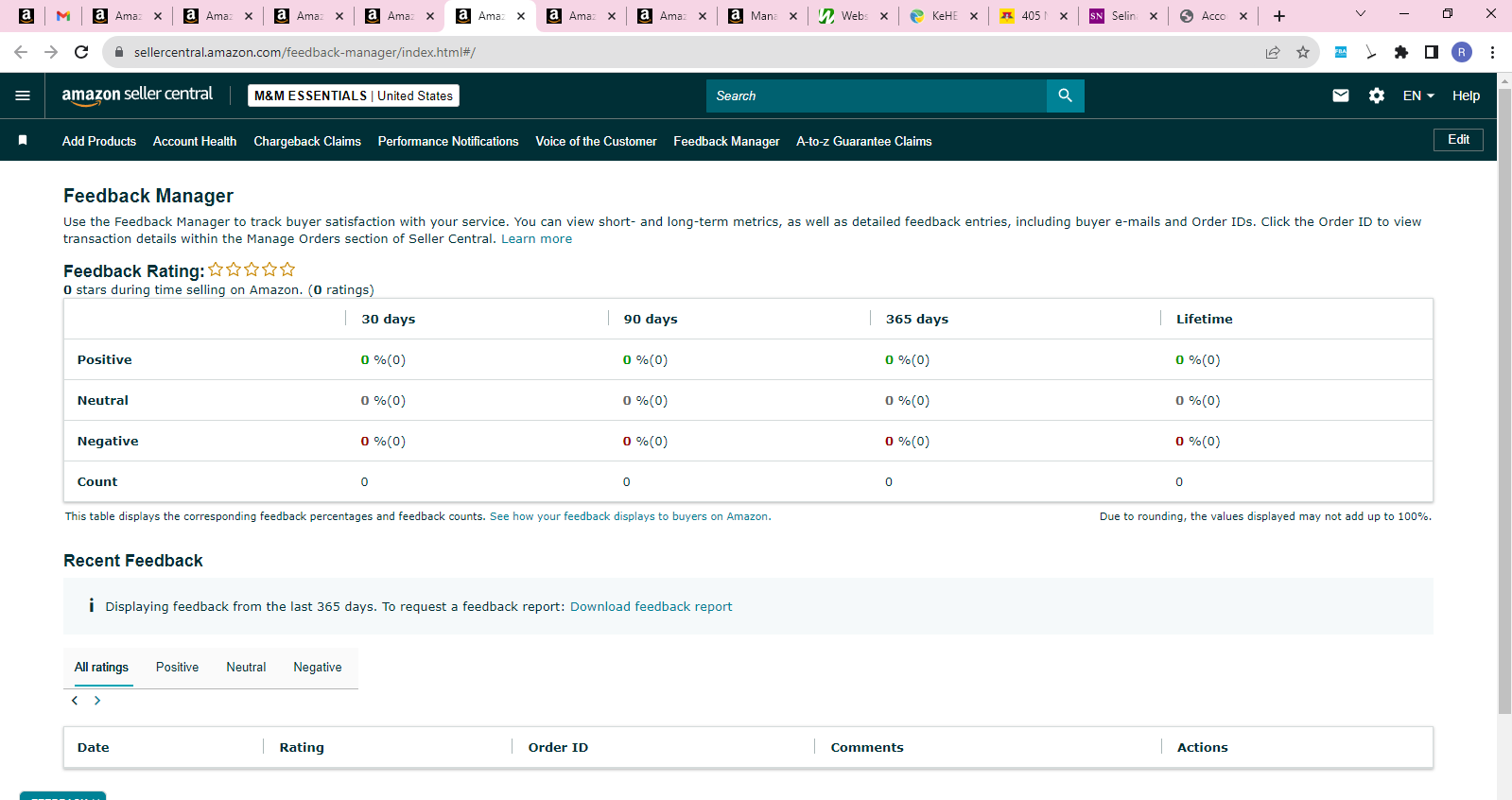Click the info icon in Recent Feedback
The image size is (1512, 800).
91,605
